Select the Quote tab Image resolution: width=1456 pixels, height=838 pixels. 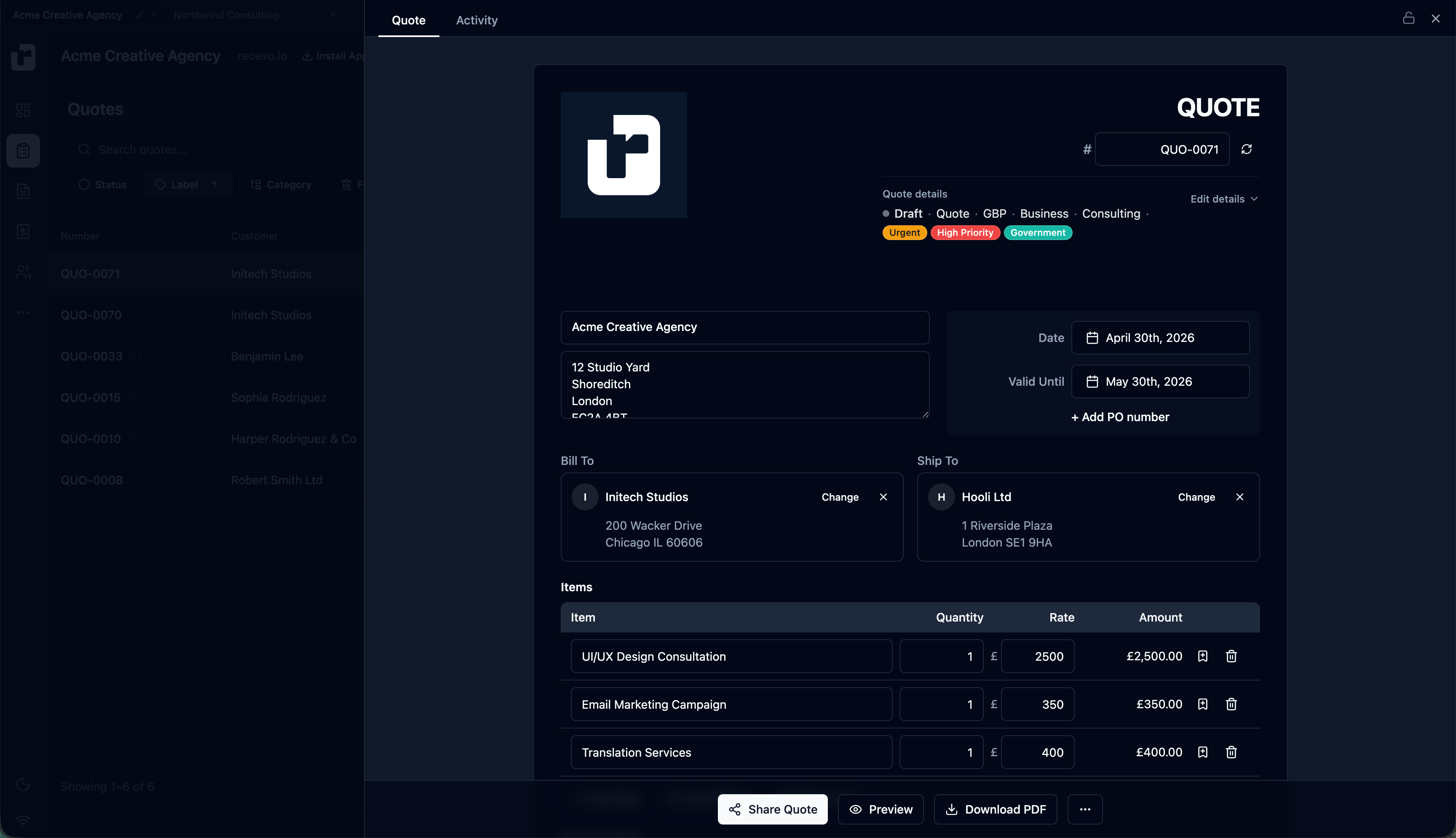point(409,20)
